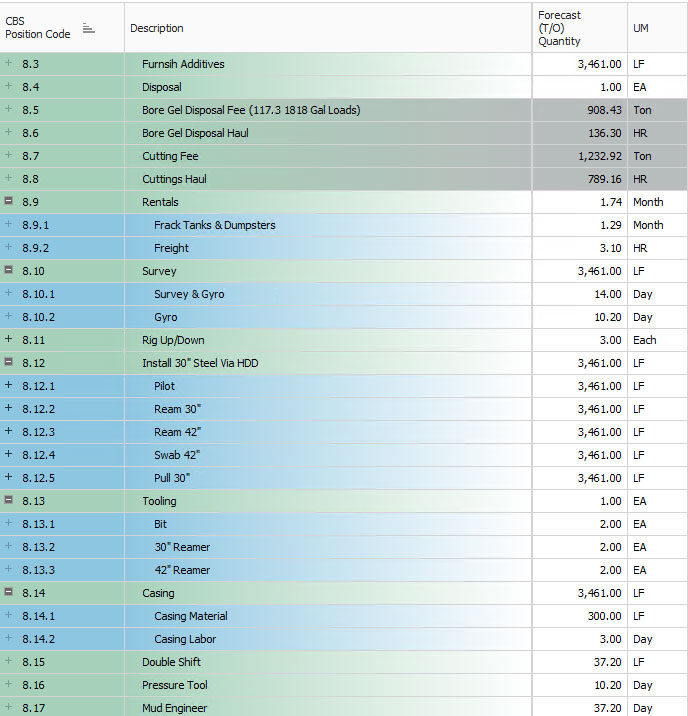This screenshot has height=716, width=688.
Task: Select the Casing Labor description
Action: click(x=185, y=639)
